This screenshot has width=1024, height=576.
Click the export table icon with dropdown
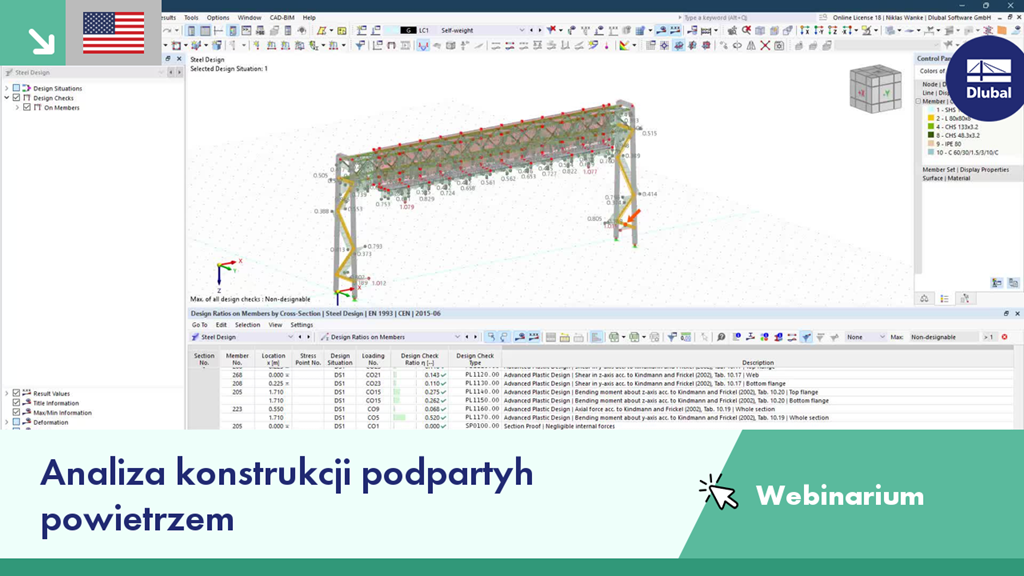pyautogui.click(x=615, y=337)
